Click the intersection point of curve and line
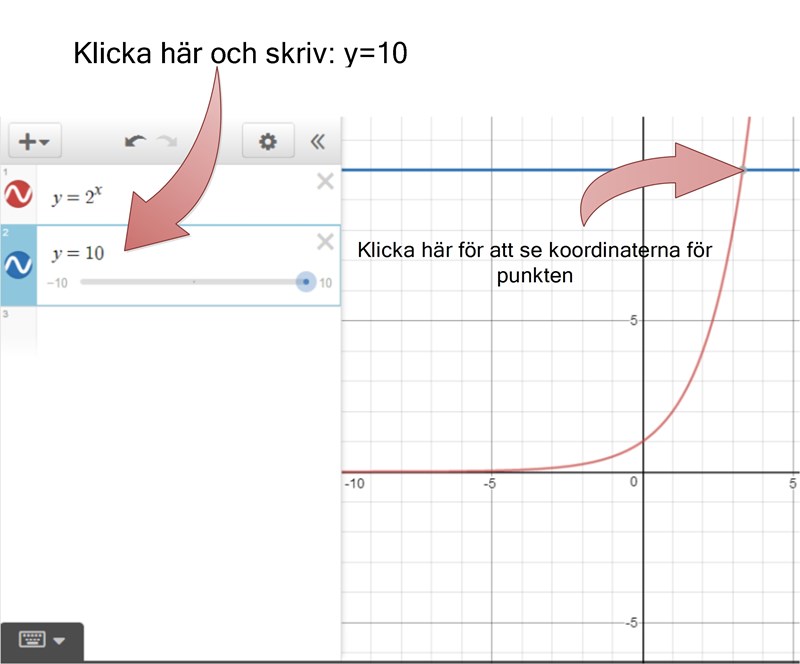Viewport: 800px width, 664px height. 743,170
